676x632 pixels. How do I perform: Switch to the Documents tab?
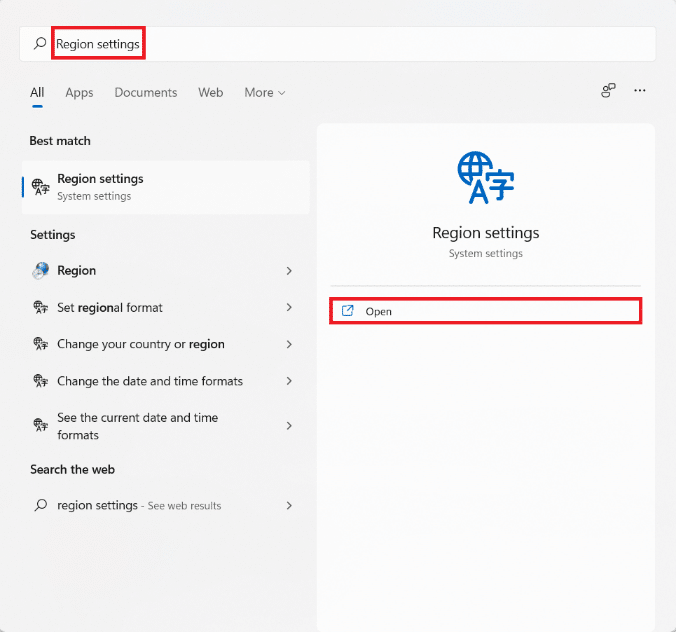[x=145, y=92]
